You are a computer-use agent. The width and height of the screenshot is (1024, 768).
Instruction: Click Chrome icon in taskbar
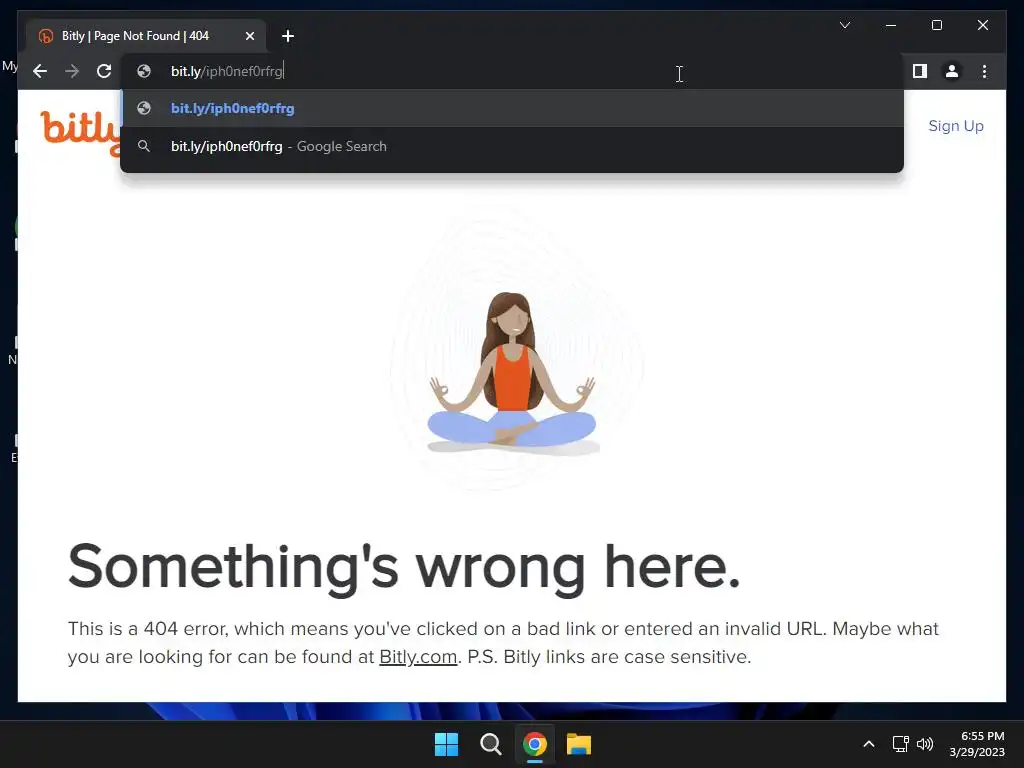pos(534,744)
